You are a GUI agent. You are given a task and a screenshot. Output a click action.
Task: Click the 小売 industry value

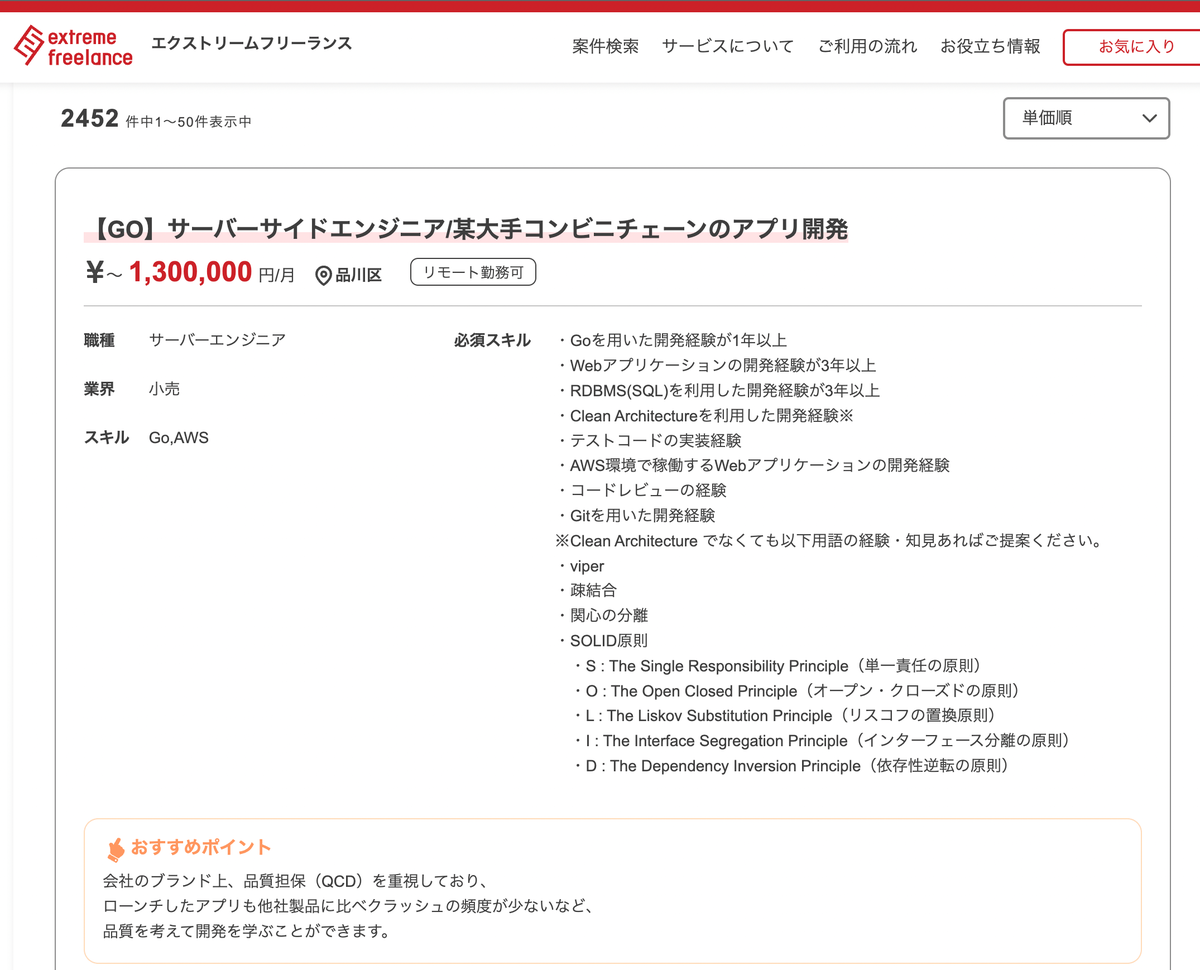(164, 389)
